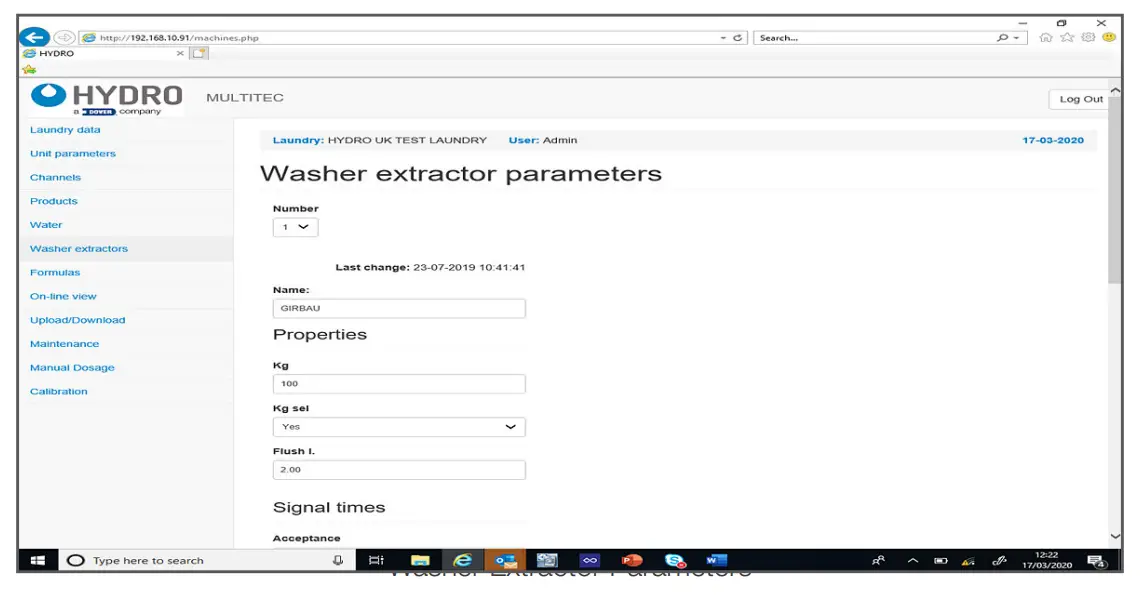The height and width of the screenshot is (595, 1143).
Task: Expand hidden icons in the system tray
Action: [x=912, y=561]
